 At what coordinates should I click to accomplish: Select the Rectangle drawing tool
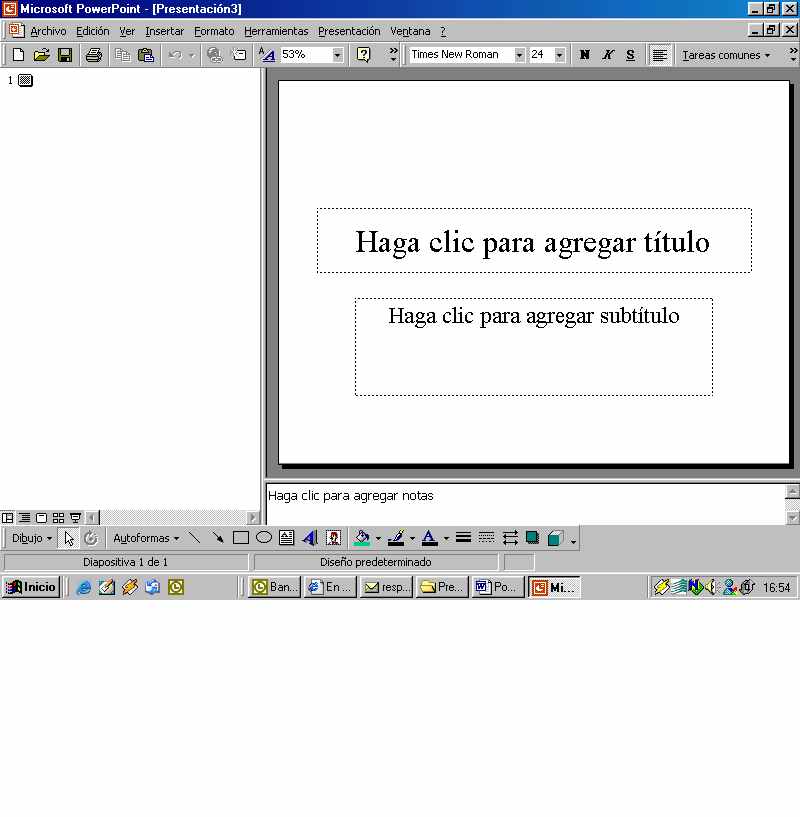[240, 538]
